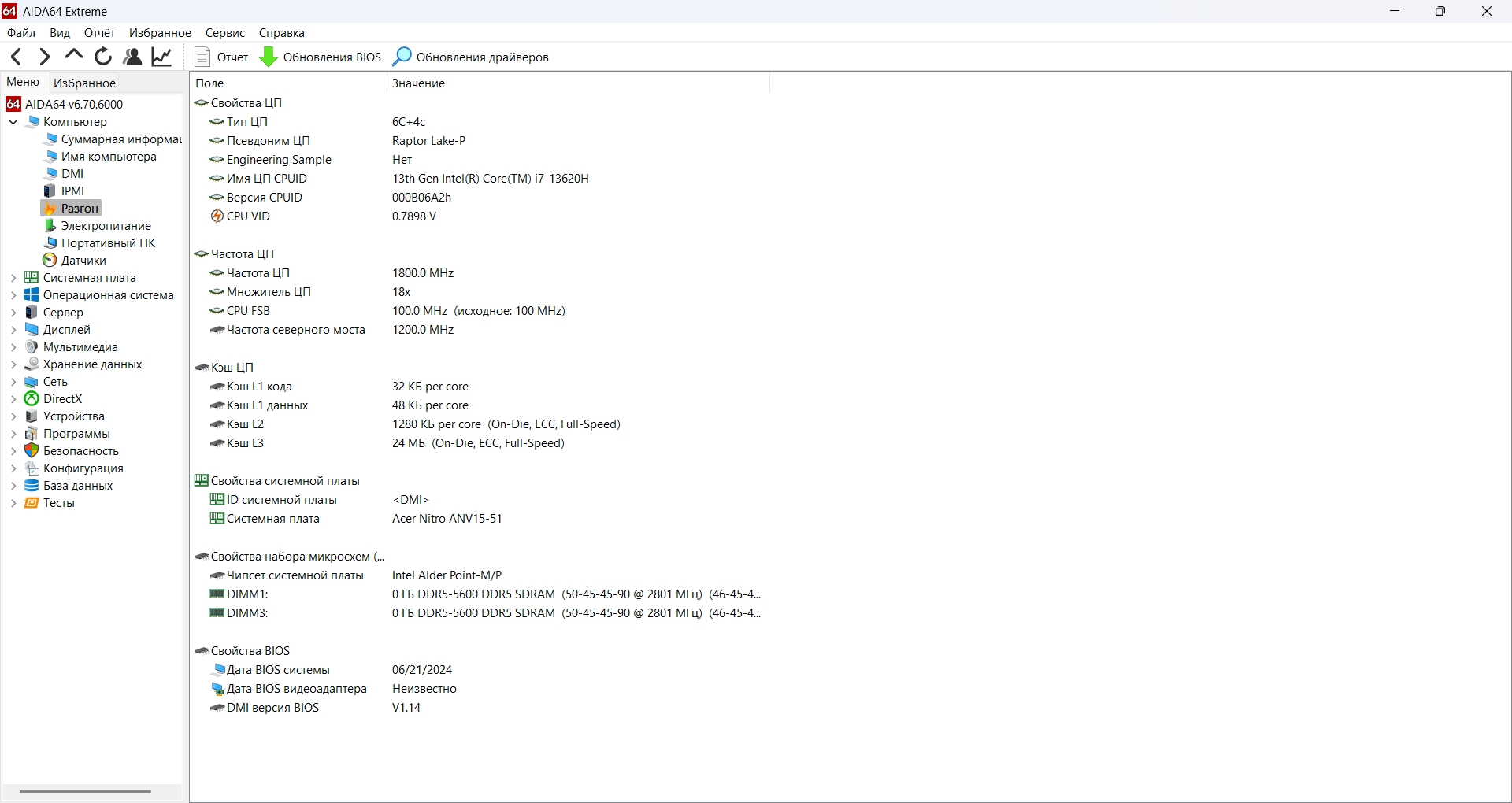Click the Поле column header
The height and width of the screenshot is (803, 1512).
[288, 83]
